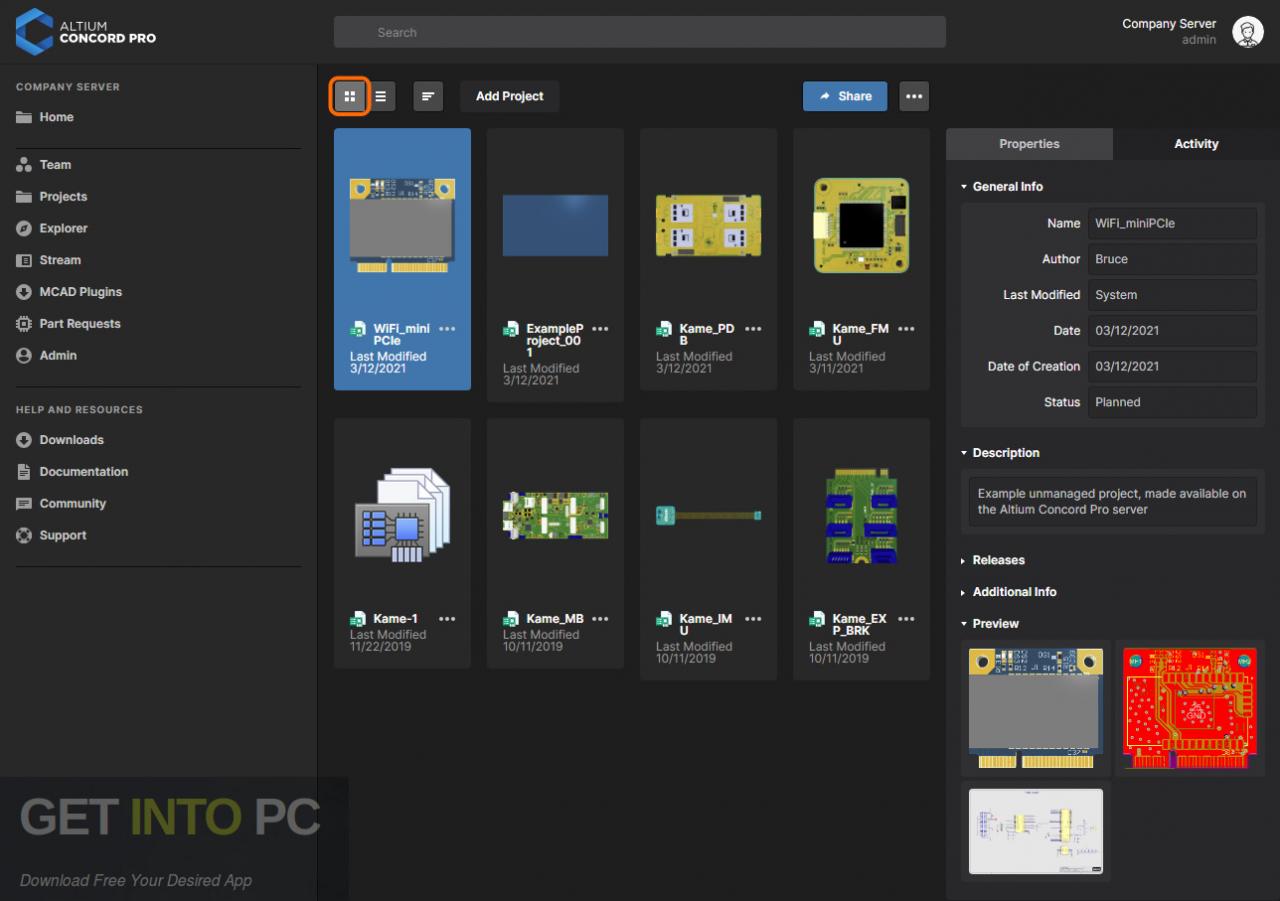This screenshot has height=901, width=1280.
Task: Click the Last Modified field System
Action: point(1172,295)
